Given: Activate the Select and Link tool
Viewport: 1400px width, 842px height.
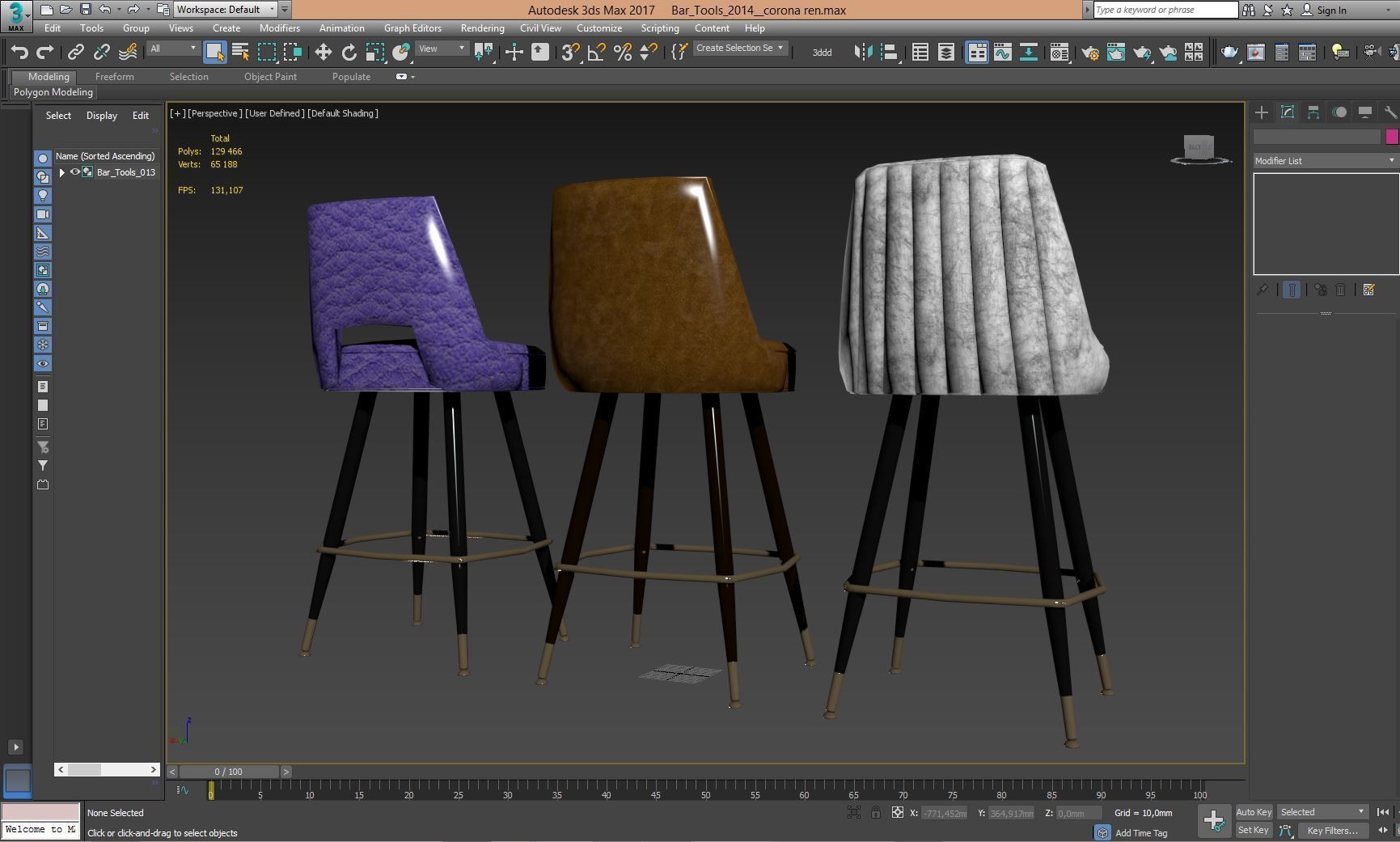Looking at the screenshot, I should [x=75, y=52].
